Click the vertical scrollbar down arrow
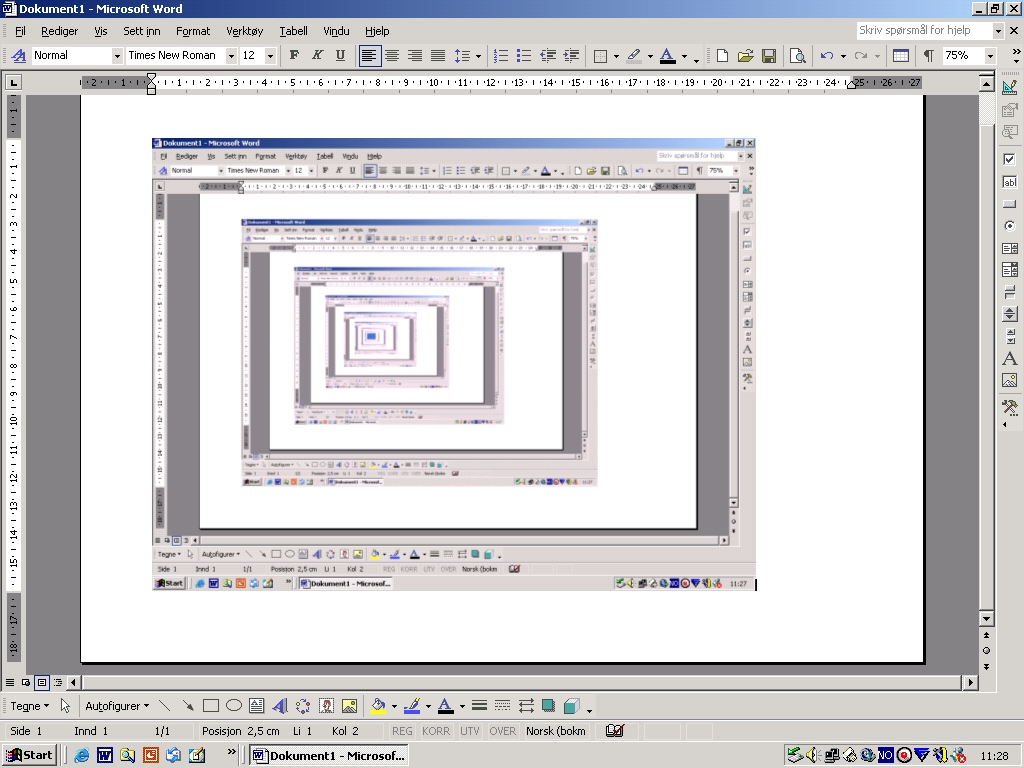 (987, 618)
